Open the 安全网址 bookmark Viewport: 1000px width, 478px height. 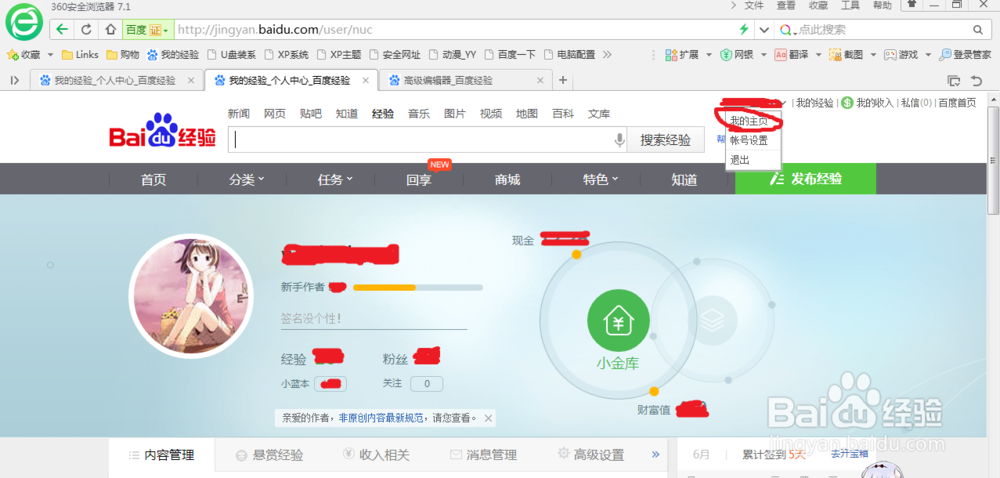[x=394, y=55]
